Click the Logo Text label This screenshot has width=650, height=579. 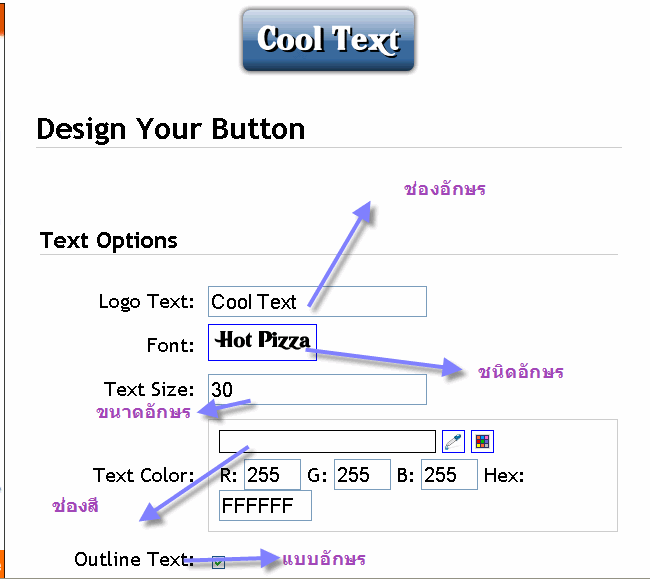(x=146, y=302)
